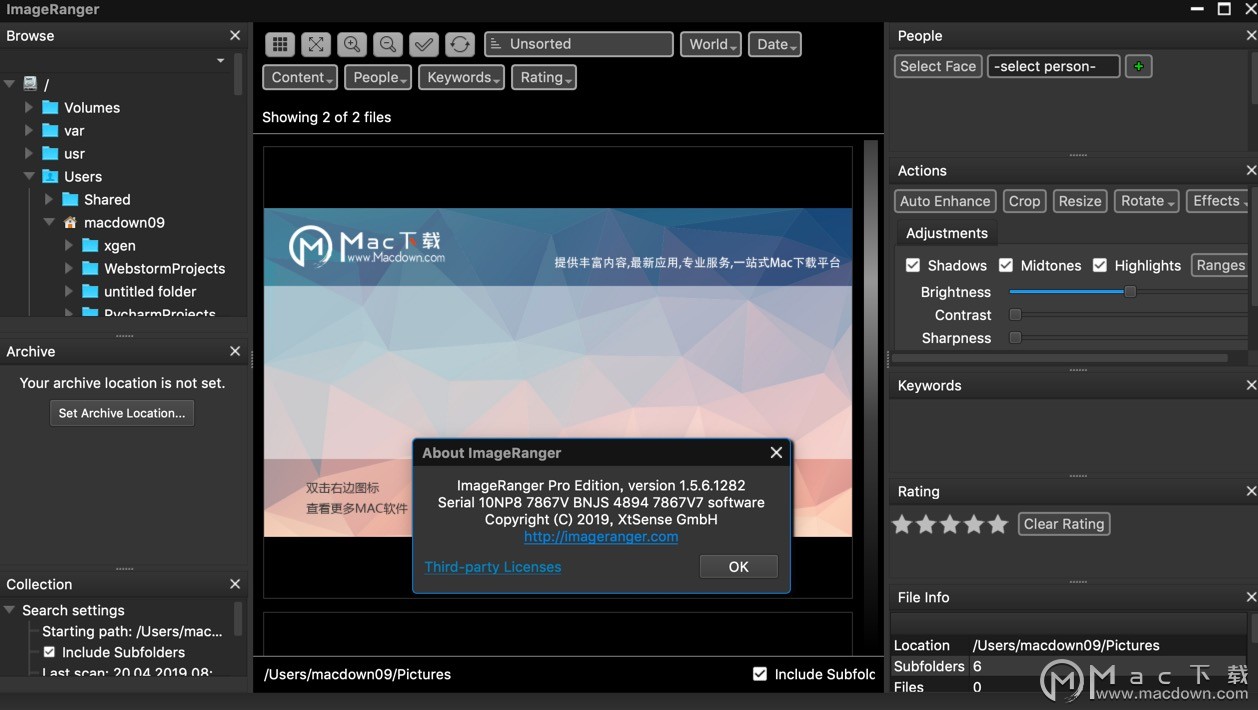The width and height of the screenshot is (1258, 710).
Task: Click the Brightness slider handle
Action: (1130, 292)
